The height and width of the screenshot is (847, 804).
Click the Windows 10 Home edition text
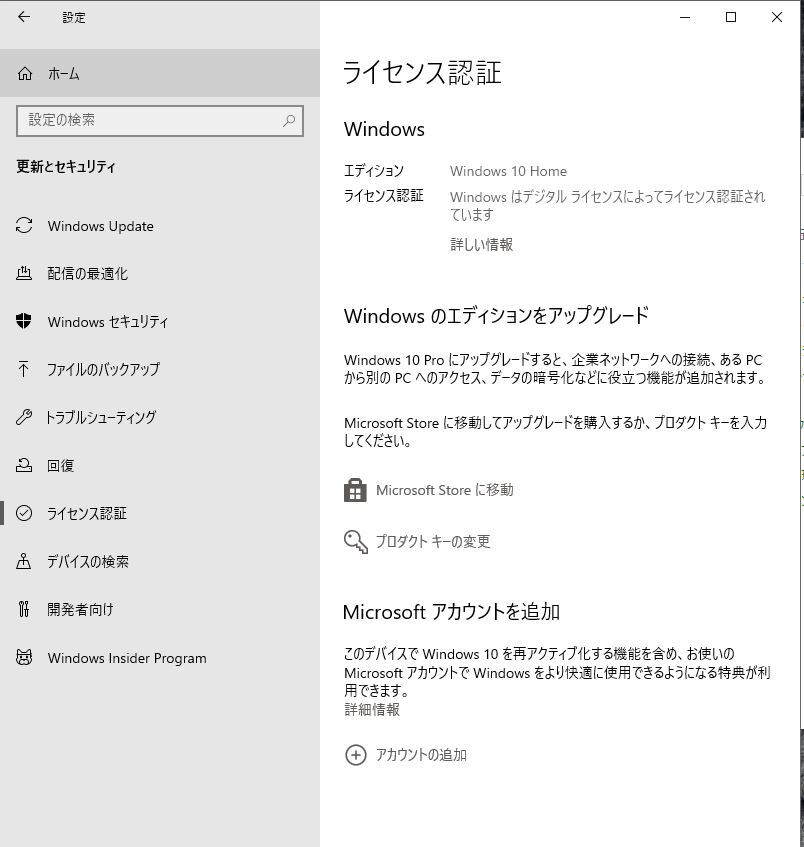(508, 171)
